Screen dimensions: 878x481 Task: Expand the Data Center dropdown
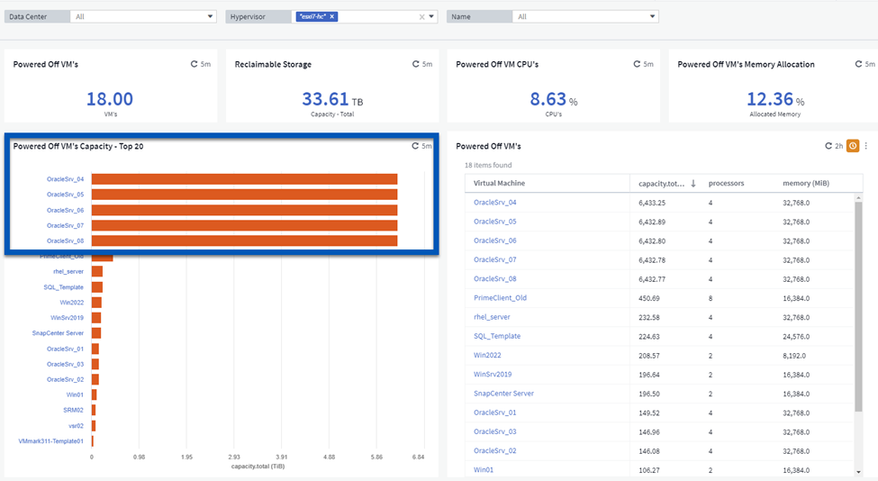(x=210, y=17)
